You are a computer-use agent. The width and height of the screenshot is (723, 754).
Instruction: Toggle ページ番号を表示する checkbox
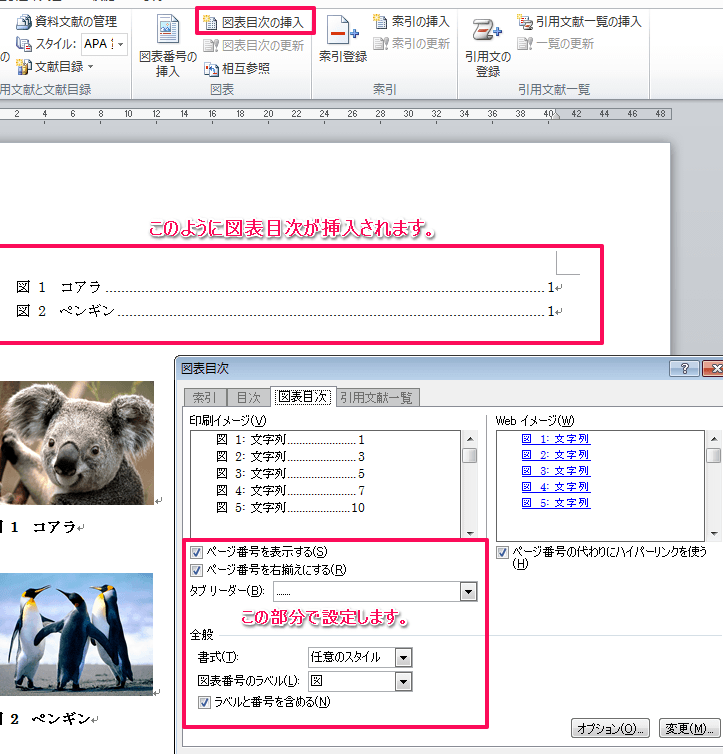[x=196, y=552]
